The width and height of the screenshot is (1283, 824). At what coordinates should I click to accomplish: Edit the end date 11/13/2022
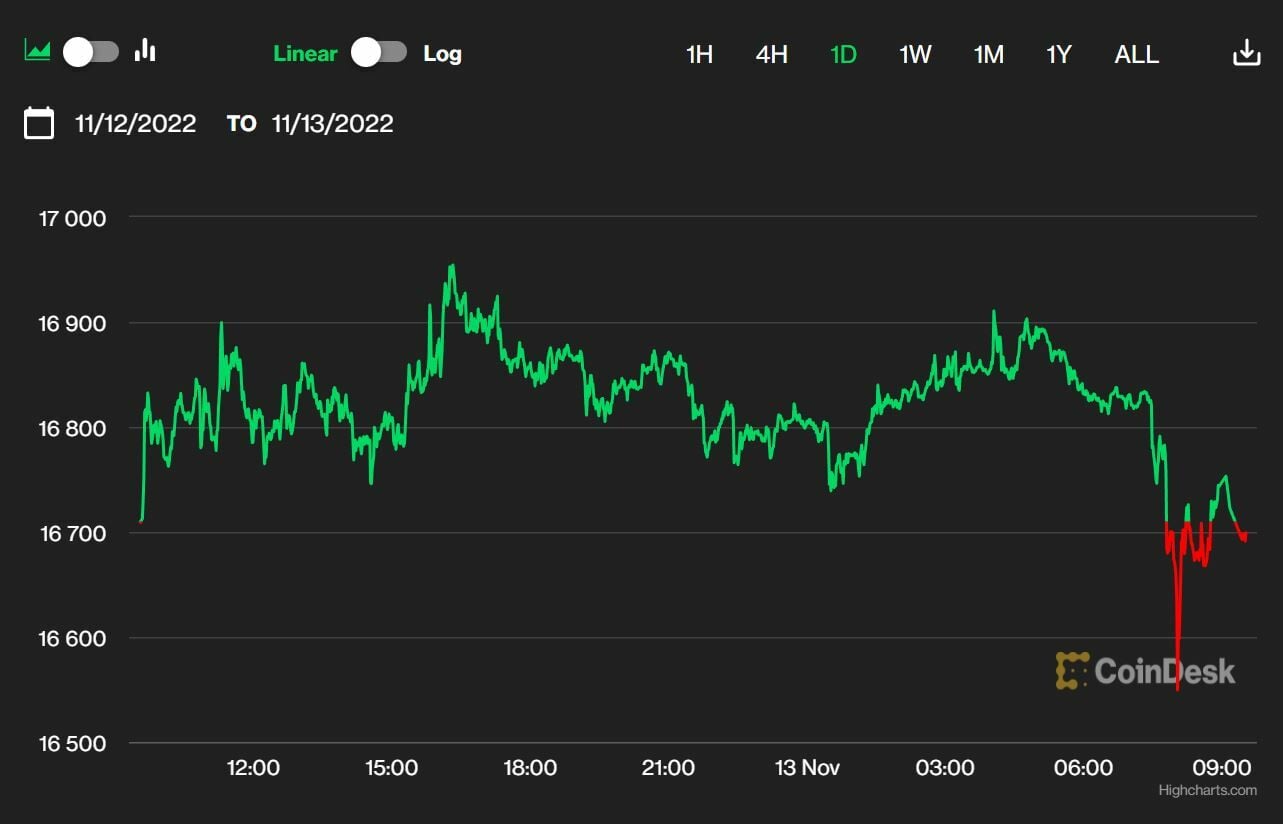click(333, 124)
